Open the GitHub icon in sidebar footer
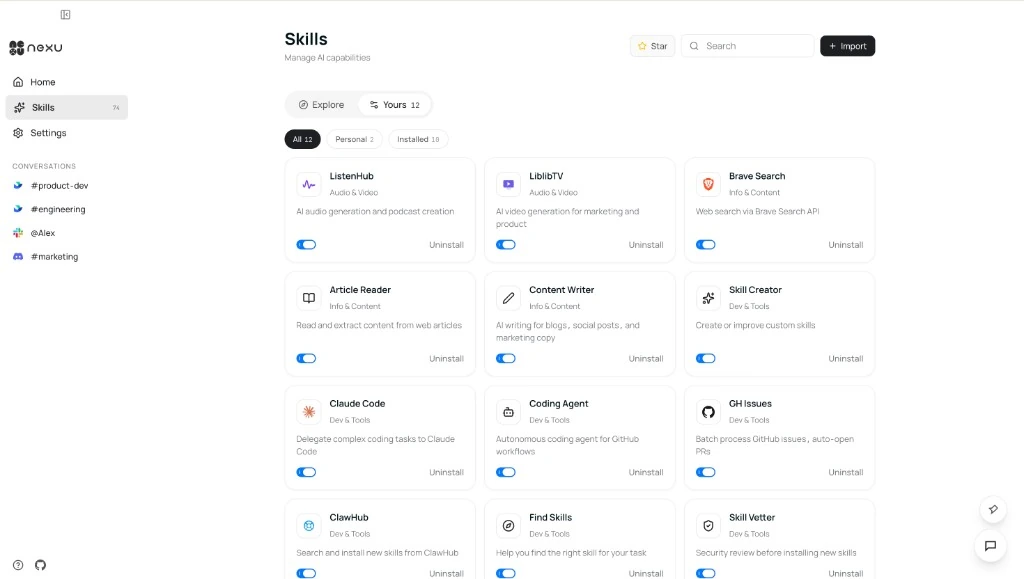 coord(41,565)
